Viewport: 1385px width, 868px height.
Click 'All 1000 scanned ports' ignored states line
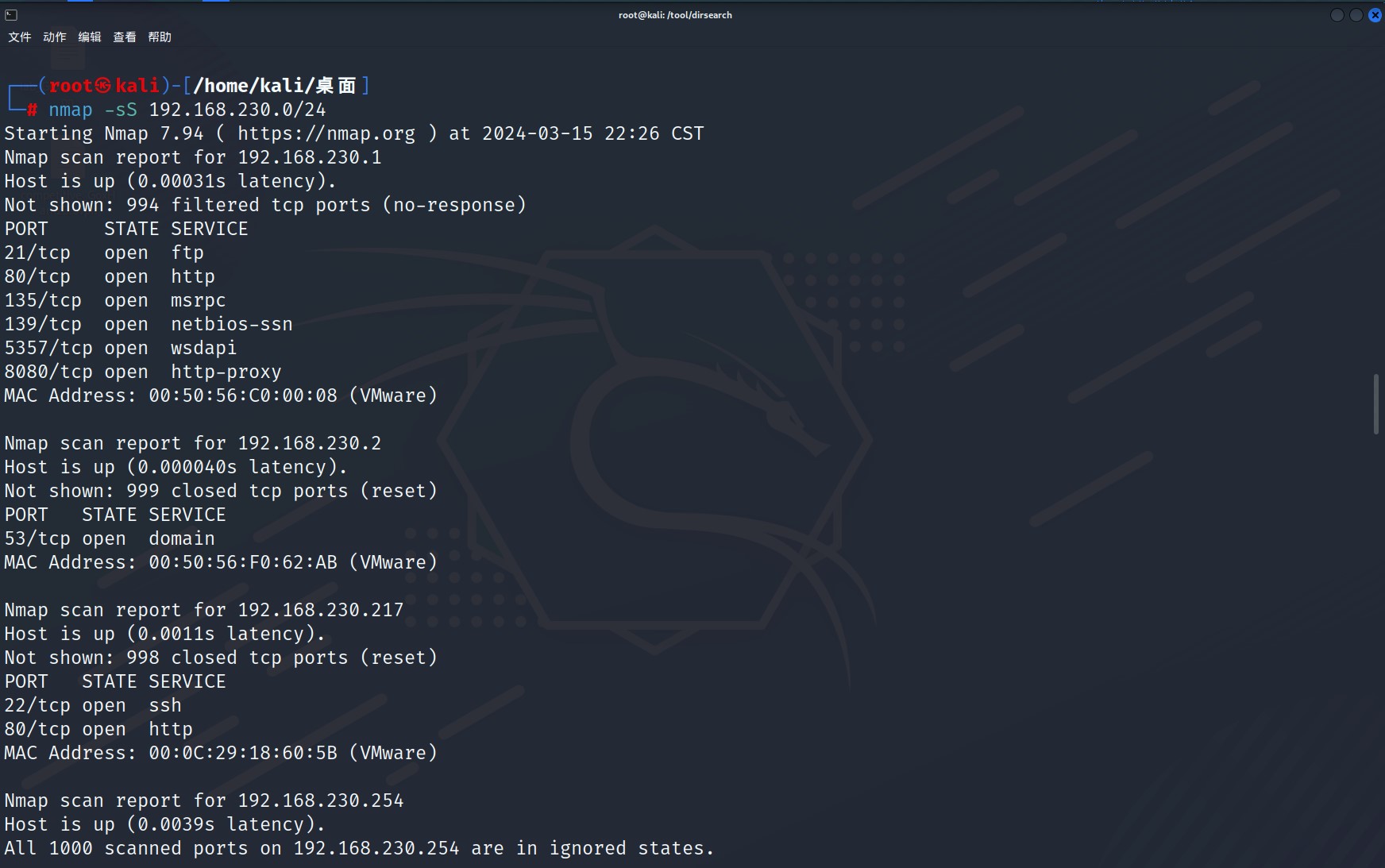[360, 848]
